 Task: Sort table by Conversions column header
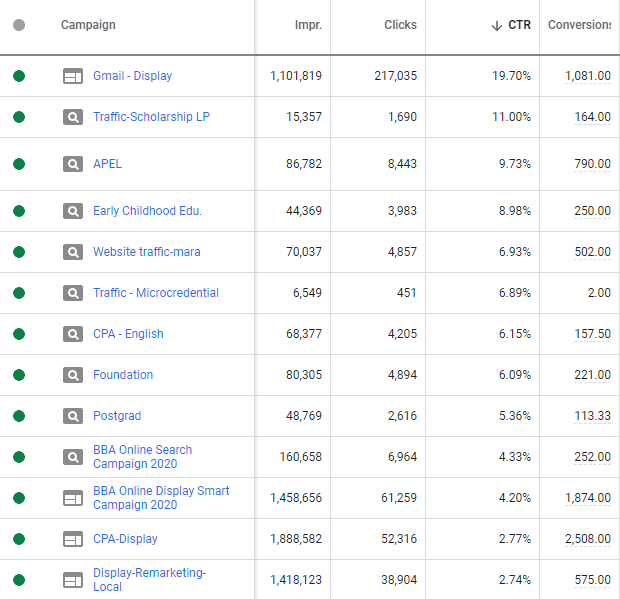579,25
